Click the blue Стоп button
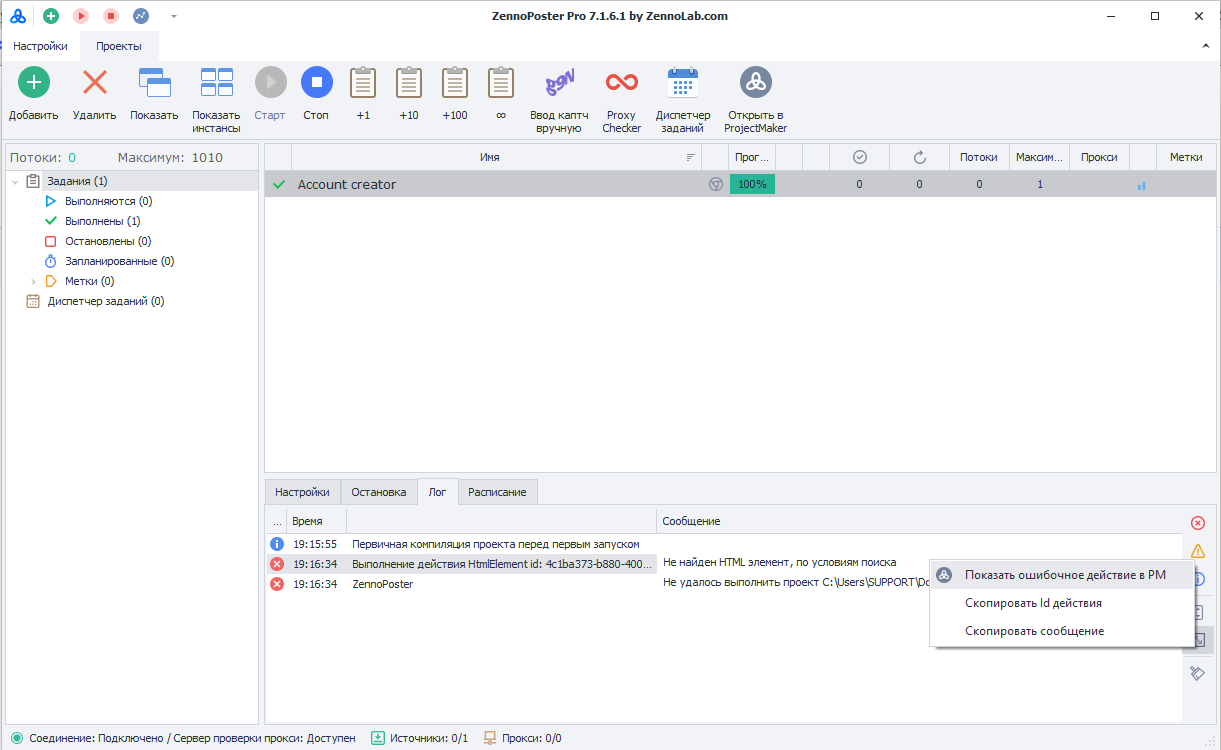1221x750 pixels. [316, 83]
